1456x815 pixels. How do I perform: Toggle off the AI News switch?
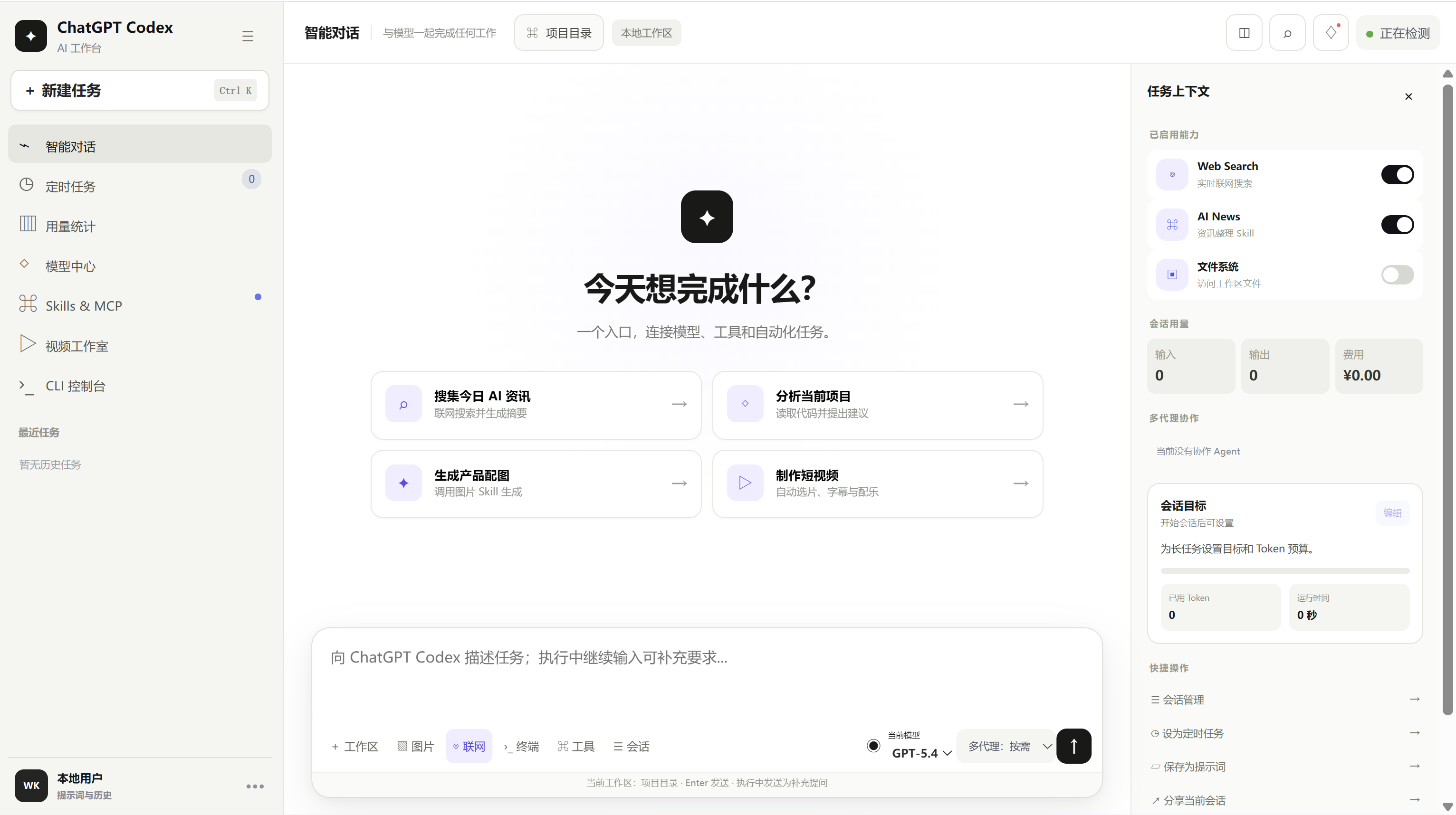(1397, 225)
